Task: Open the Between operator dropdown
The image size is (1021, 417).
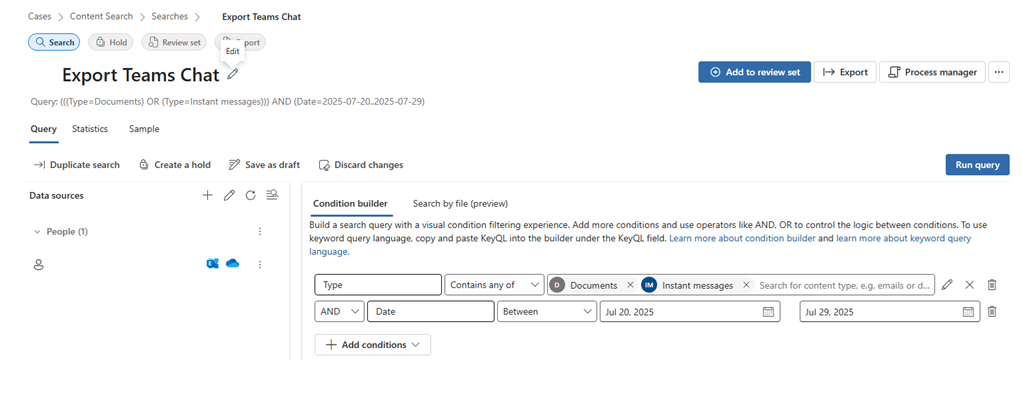Action: (x=547, y=311)
